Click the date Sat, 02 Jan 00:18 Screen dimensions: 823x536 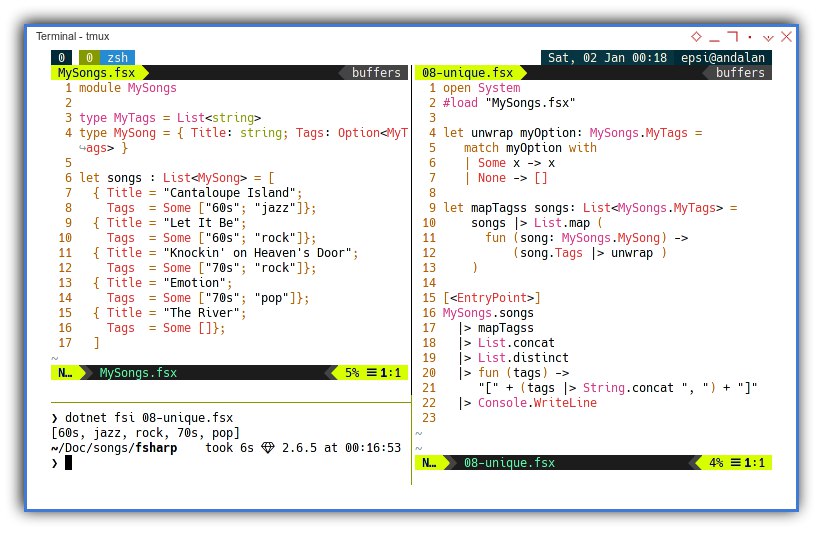(x=607, y=57)
